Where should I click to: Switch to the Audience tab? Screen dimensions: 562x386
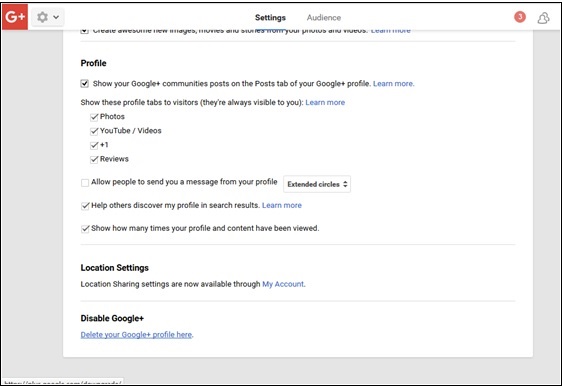click(x=324, y=18)
